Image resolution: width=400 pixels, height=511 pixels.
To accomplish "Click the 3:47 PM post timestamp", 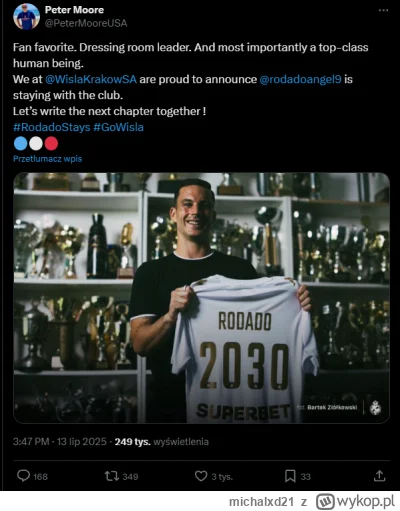I will [31, 442].
